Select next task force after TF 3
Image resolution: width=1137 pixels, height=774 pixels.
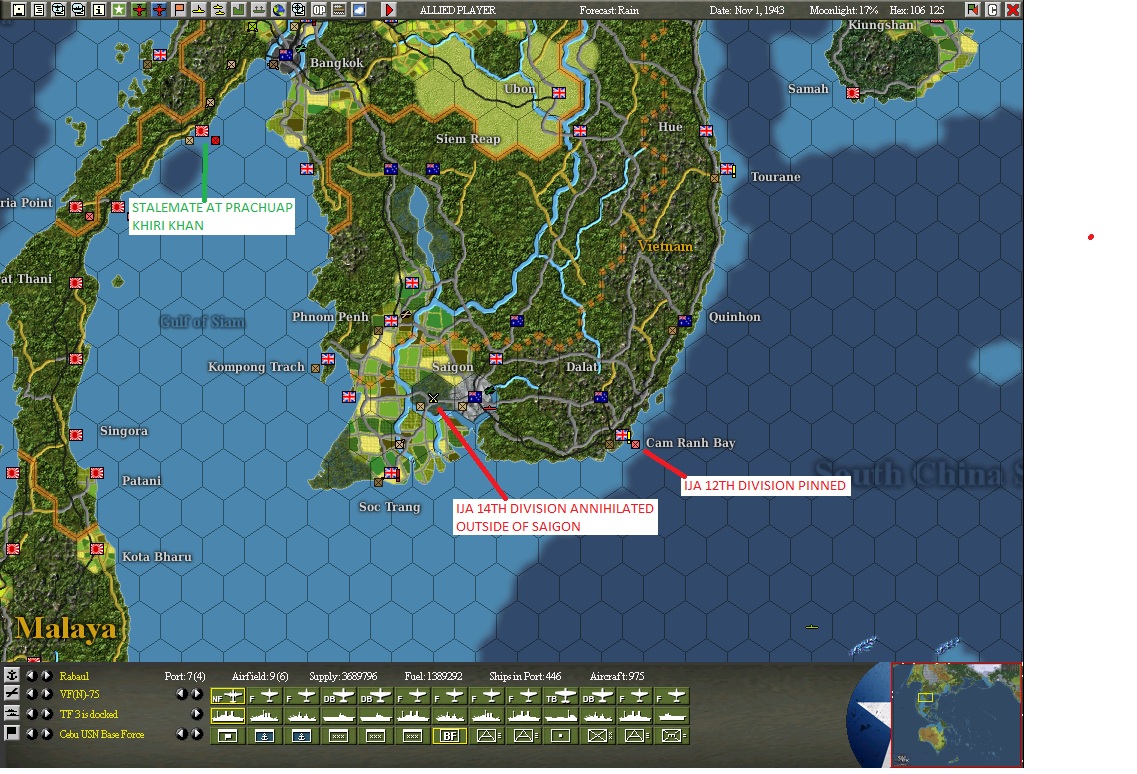tap(46, 714)
